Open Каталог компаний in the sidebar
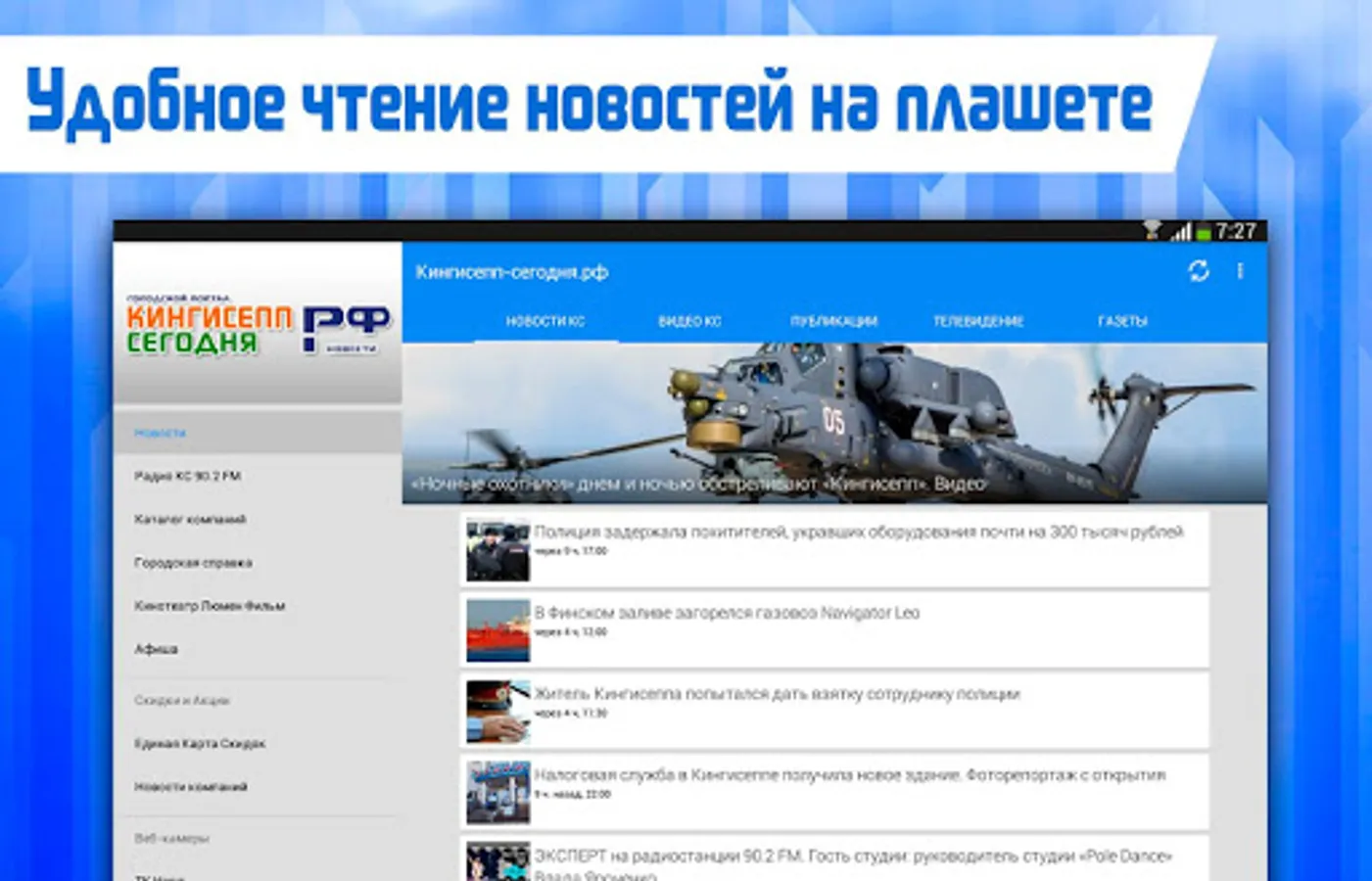1372x881 pixels. coord(258,519)
